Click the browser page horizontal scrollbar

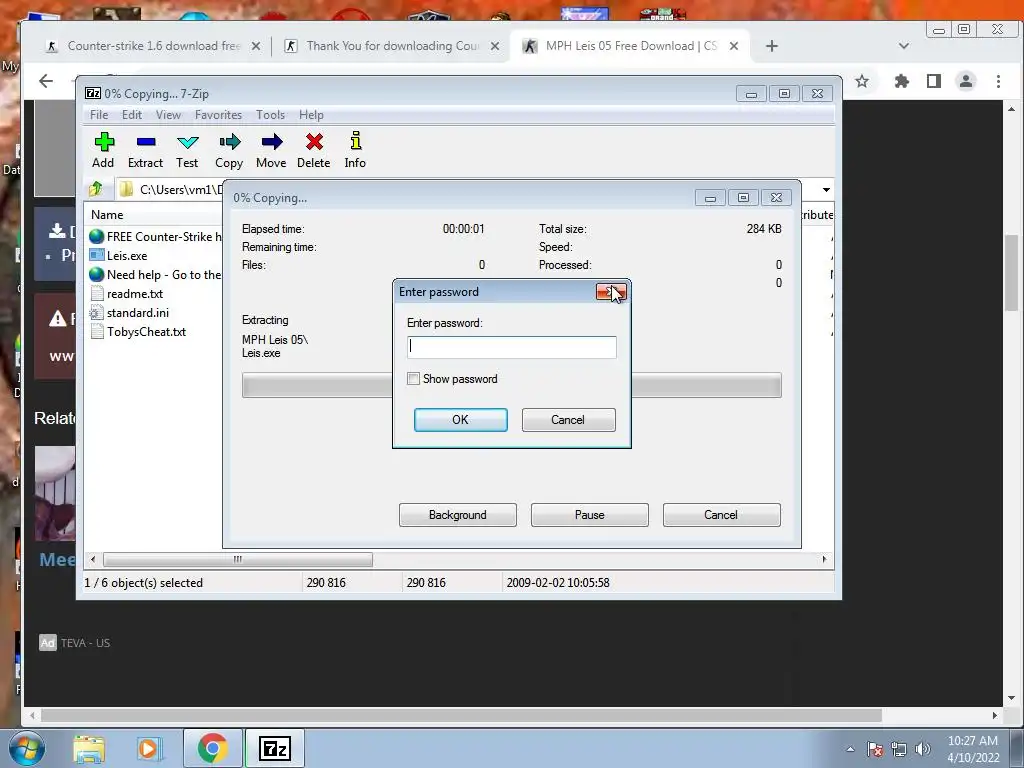click(x=461, y=715)
